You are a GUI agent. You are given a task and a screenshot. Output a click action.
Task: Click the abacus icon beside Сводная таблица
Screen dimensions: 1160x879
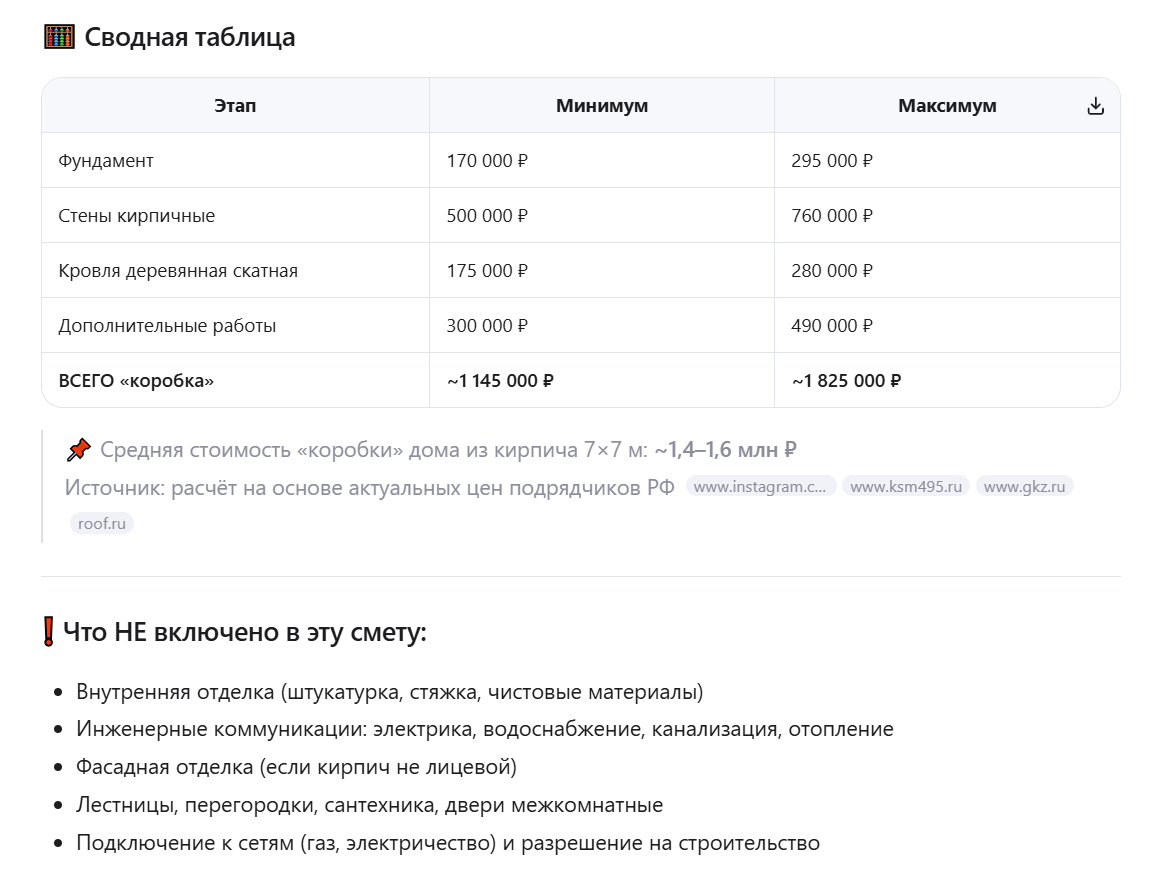tap(60, 37)
